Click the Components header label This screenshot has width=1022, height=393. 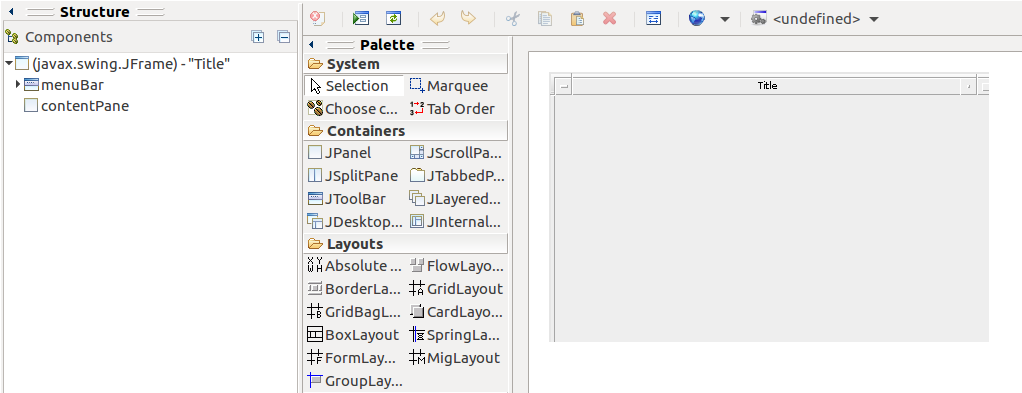coord(68,37)
